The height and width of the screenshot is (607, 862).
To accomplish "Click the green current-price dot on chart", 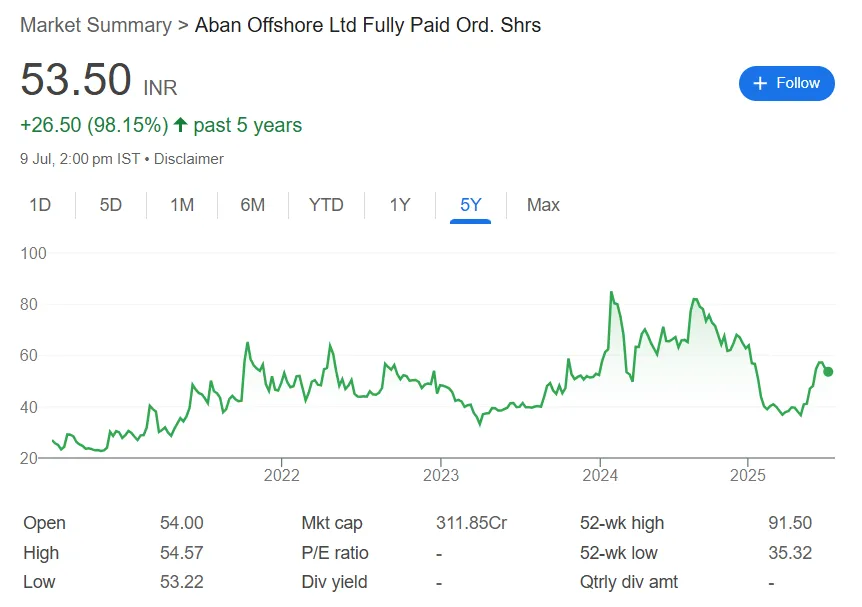I will coord(828,372).
